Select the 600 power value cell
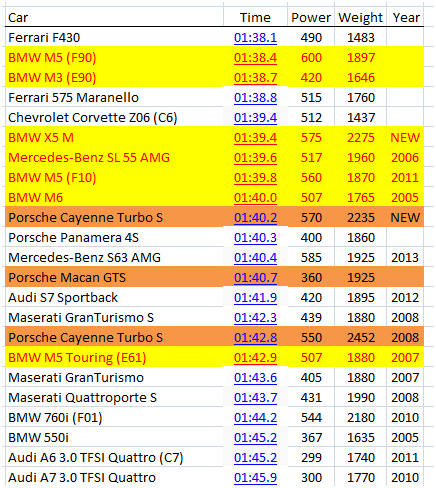 [311, 57]
